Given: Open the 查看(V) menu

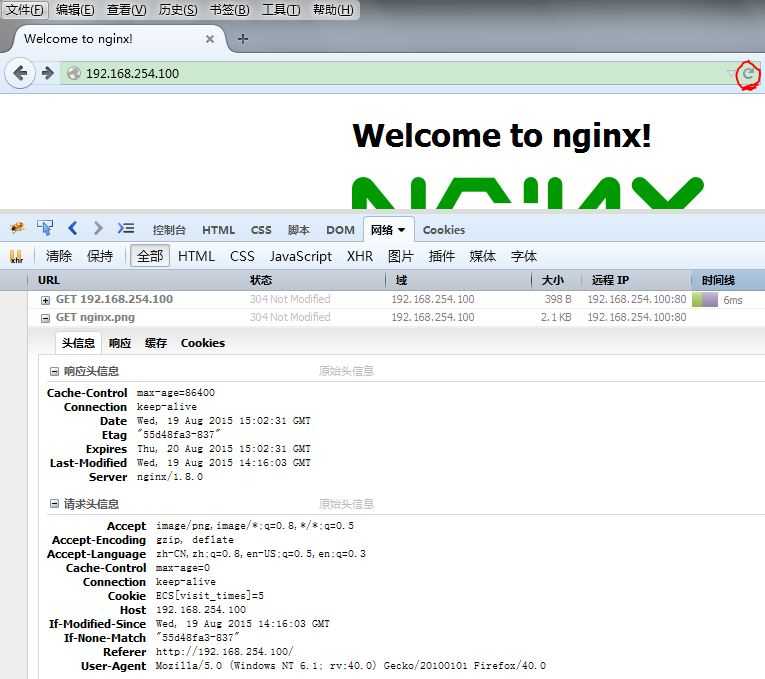Looking at the screenshot, I should (x=126, y=10).
